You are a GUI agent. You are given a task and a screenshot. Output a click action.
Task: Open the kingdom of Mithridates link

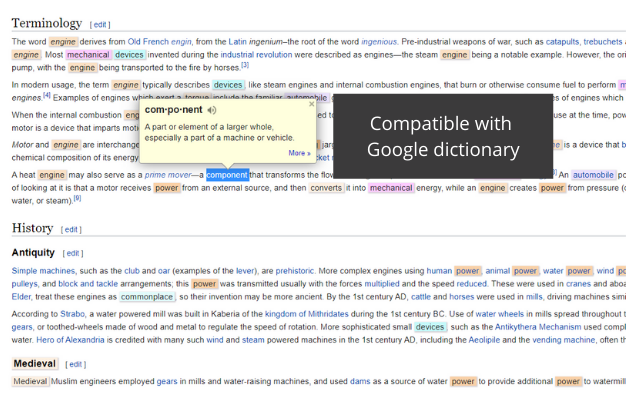pyautogui.click(x=307, y=314)
